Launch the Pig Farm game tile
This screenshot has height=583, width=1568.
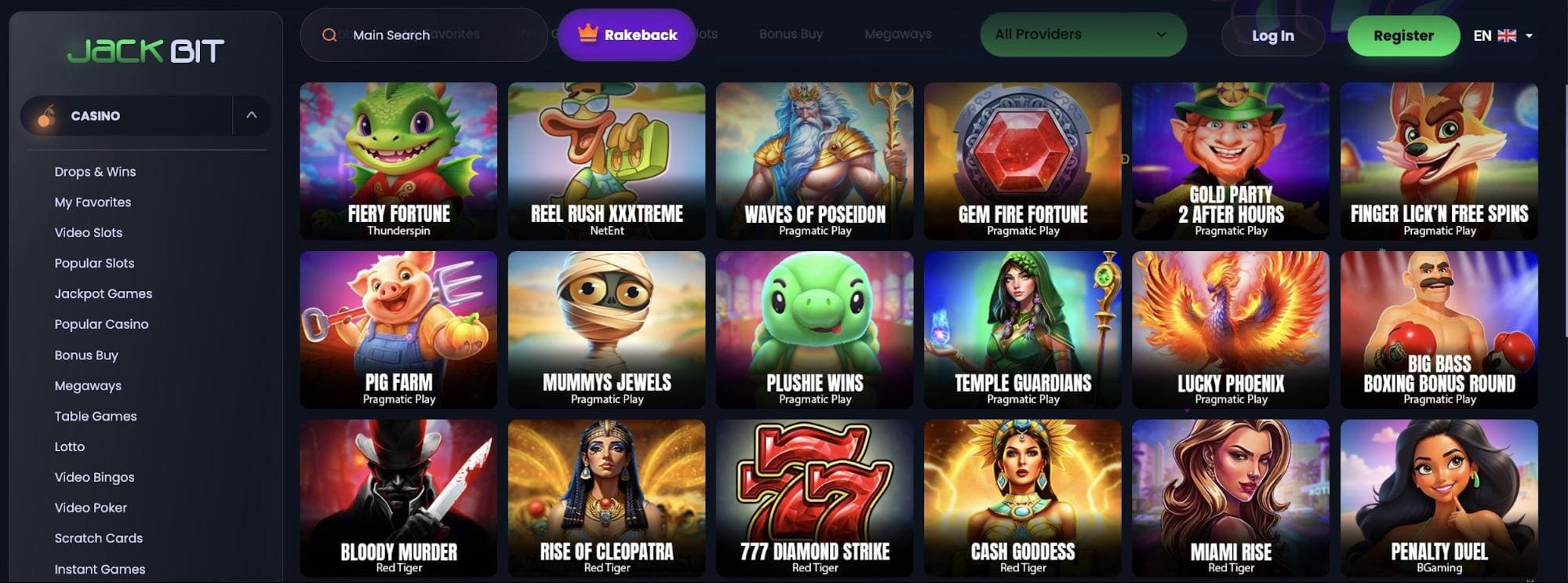[x=398, y=330]
